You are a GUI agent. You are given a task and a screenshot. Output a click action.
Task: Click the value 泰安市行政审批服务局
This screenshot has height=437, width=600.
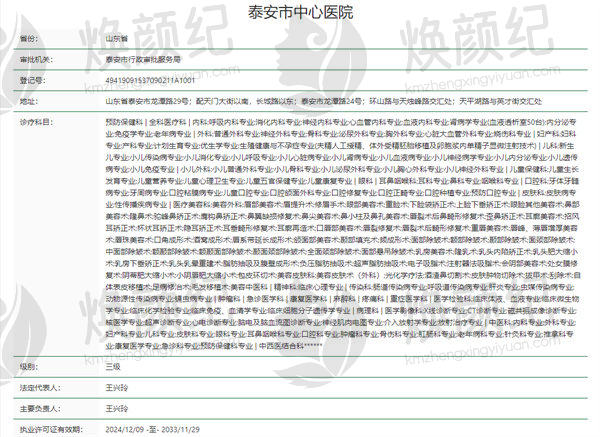click(x=143, y=60)
